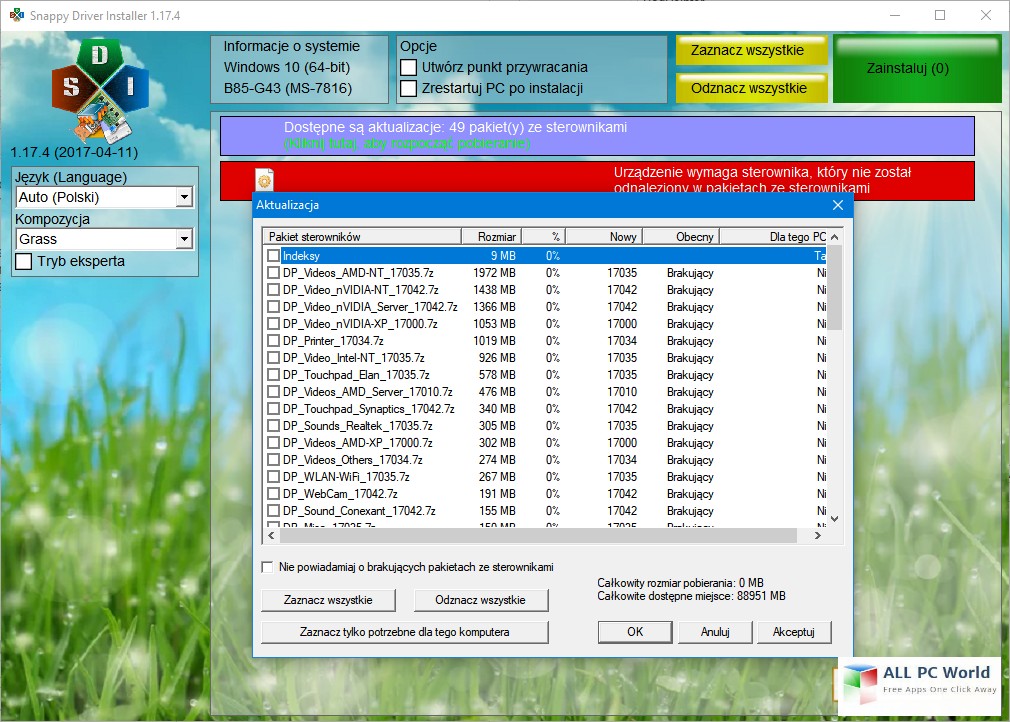
Task: Select DP_Videos_AMD_Server_17010.7z row
Action: (x=544, y=392)
